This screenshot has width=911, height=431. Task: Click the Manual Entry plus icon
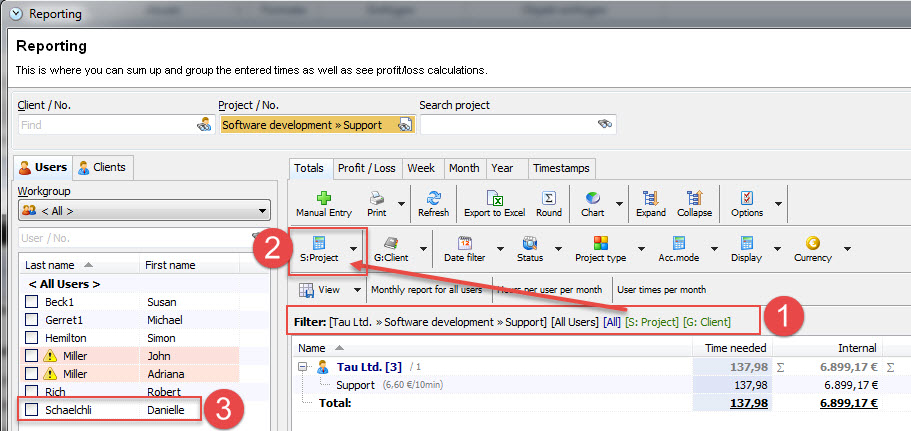coord(323,198)
